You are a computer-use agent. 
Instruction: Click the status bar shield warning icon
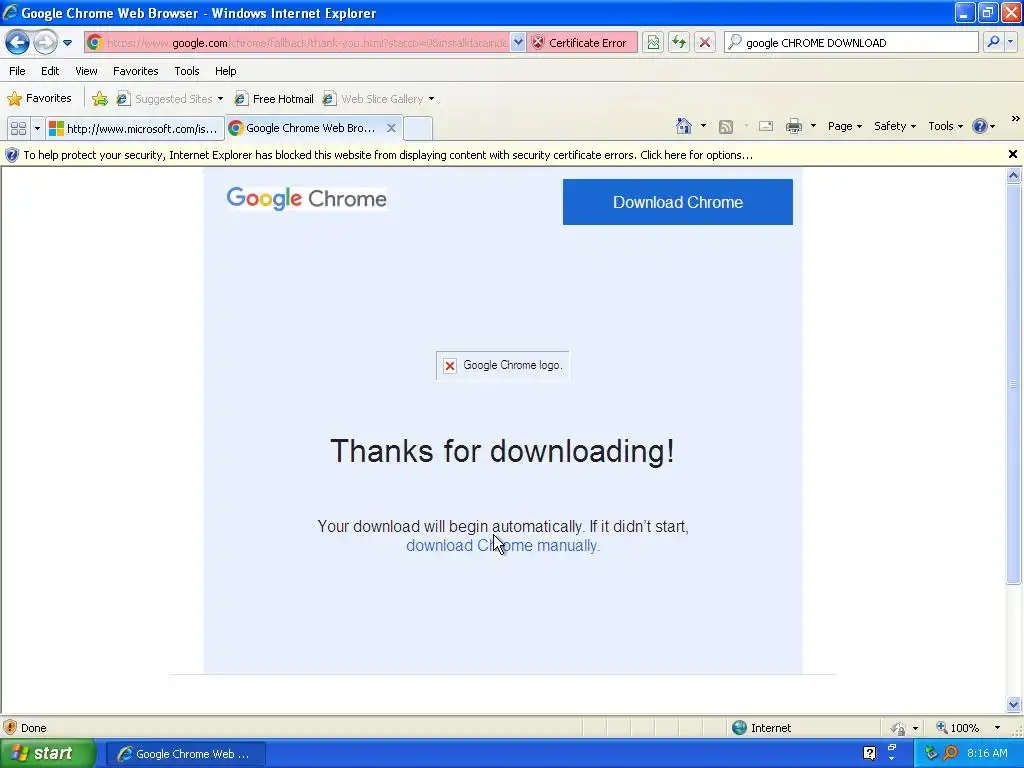tap(10, 728)
